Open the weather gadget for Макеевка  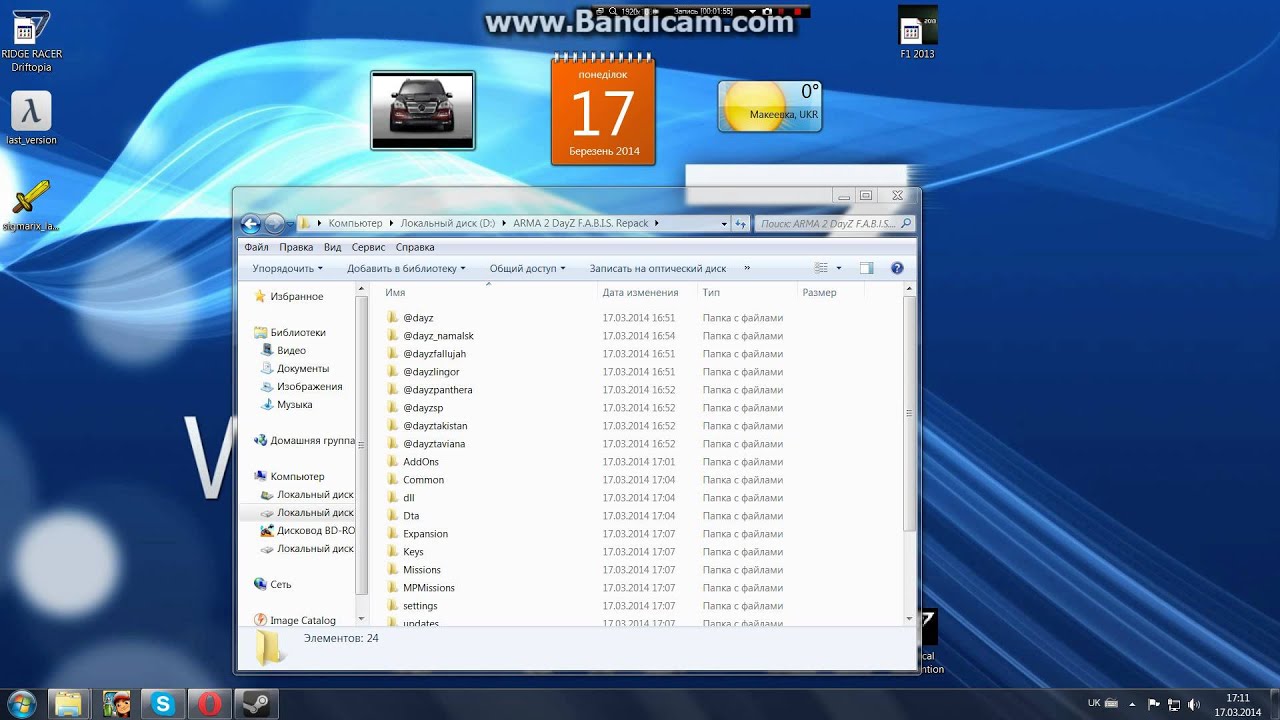(770, 106)
